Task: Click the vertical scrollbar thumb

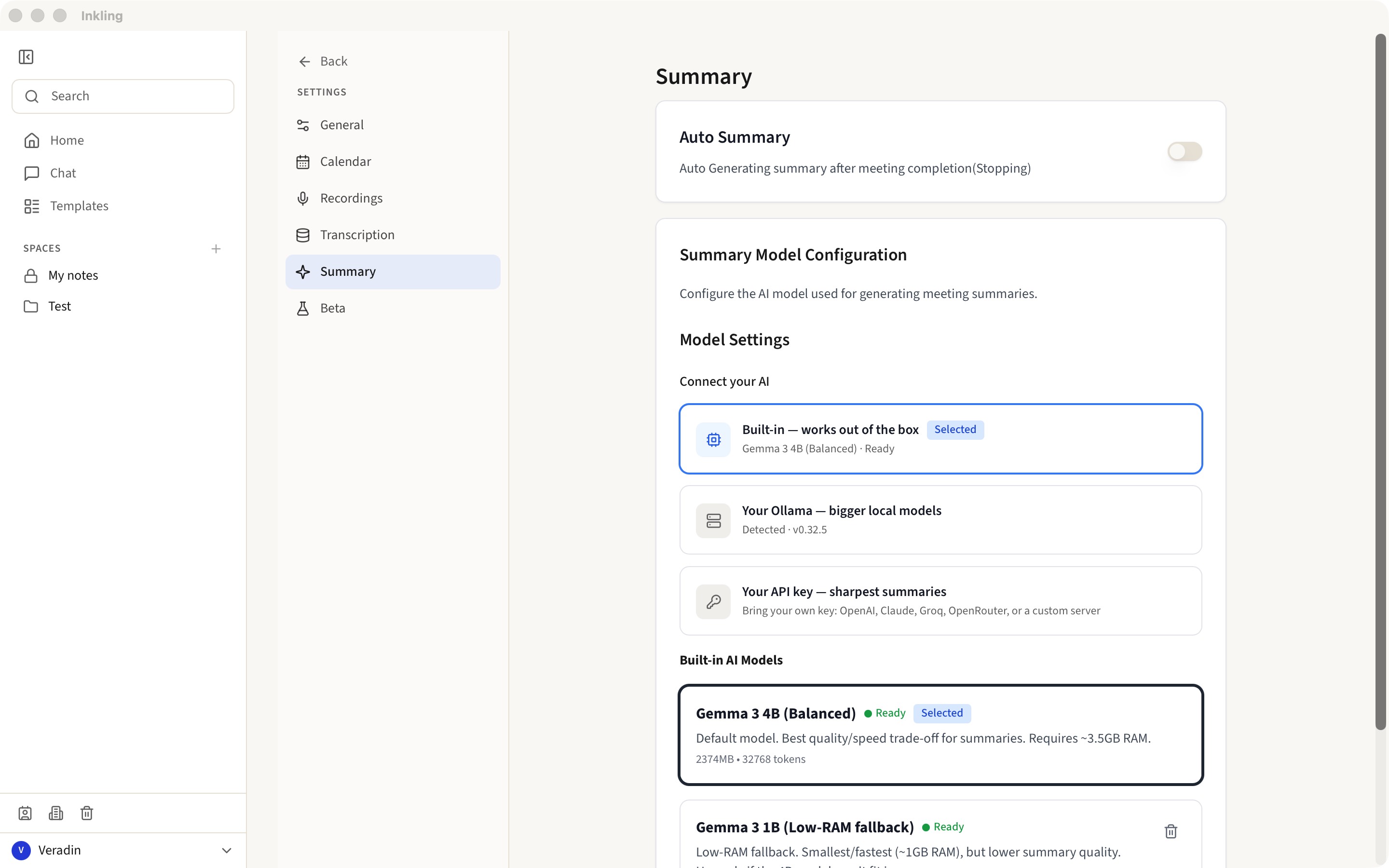Action: (x=1380, y=382)
